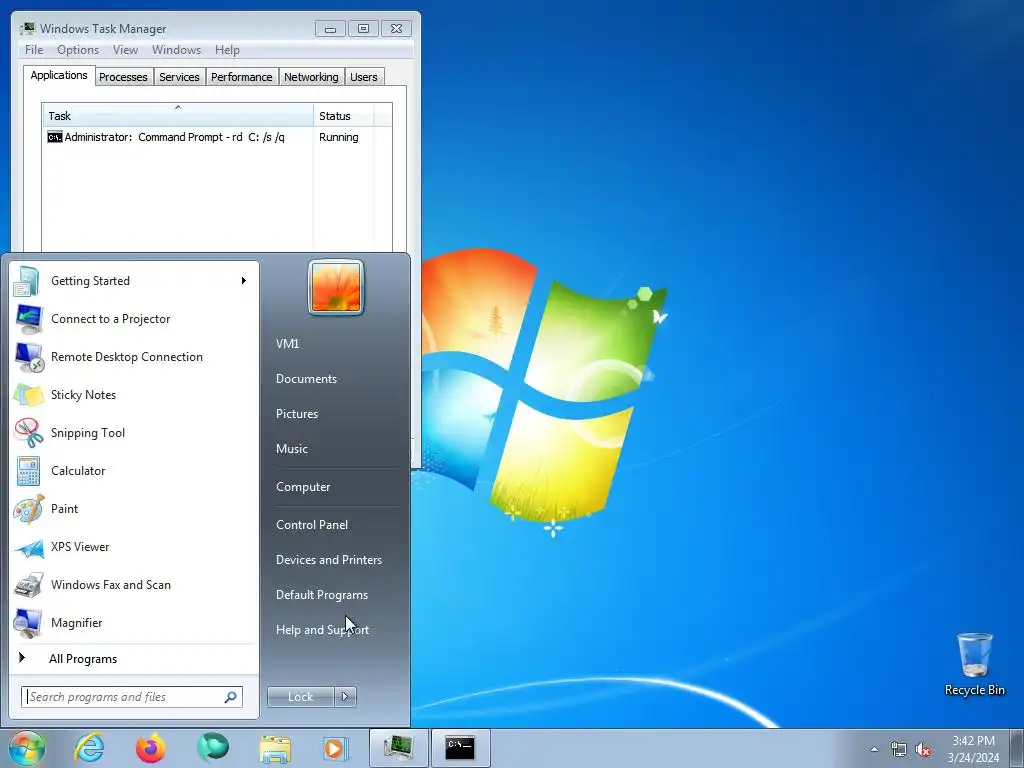Select the Applications tab

coord(59,75)
